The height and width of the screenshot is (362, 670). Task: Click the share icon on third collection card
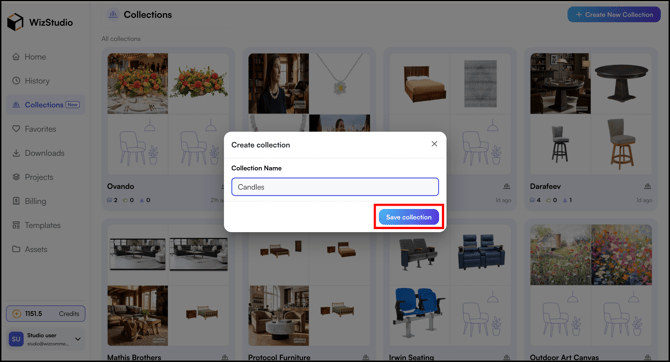pos(507,186)
